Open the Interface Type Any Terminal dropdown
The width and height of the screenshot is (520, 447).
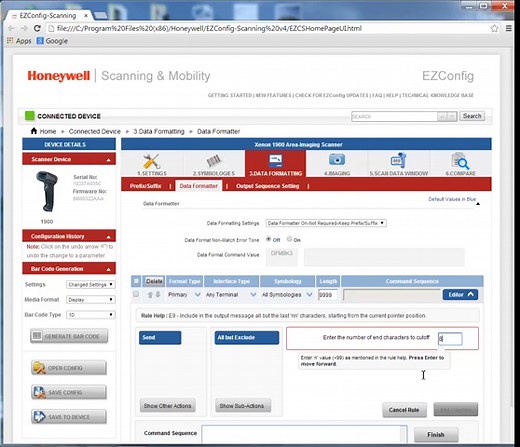coord(231,294)
